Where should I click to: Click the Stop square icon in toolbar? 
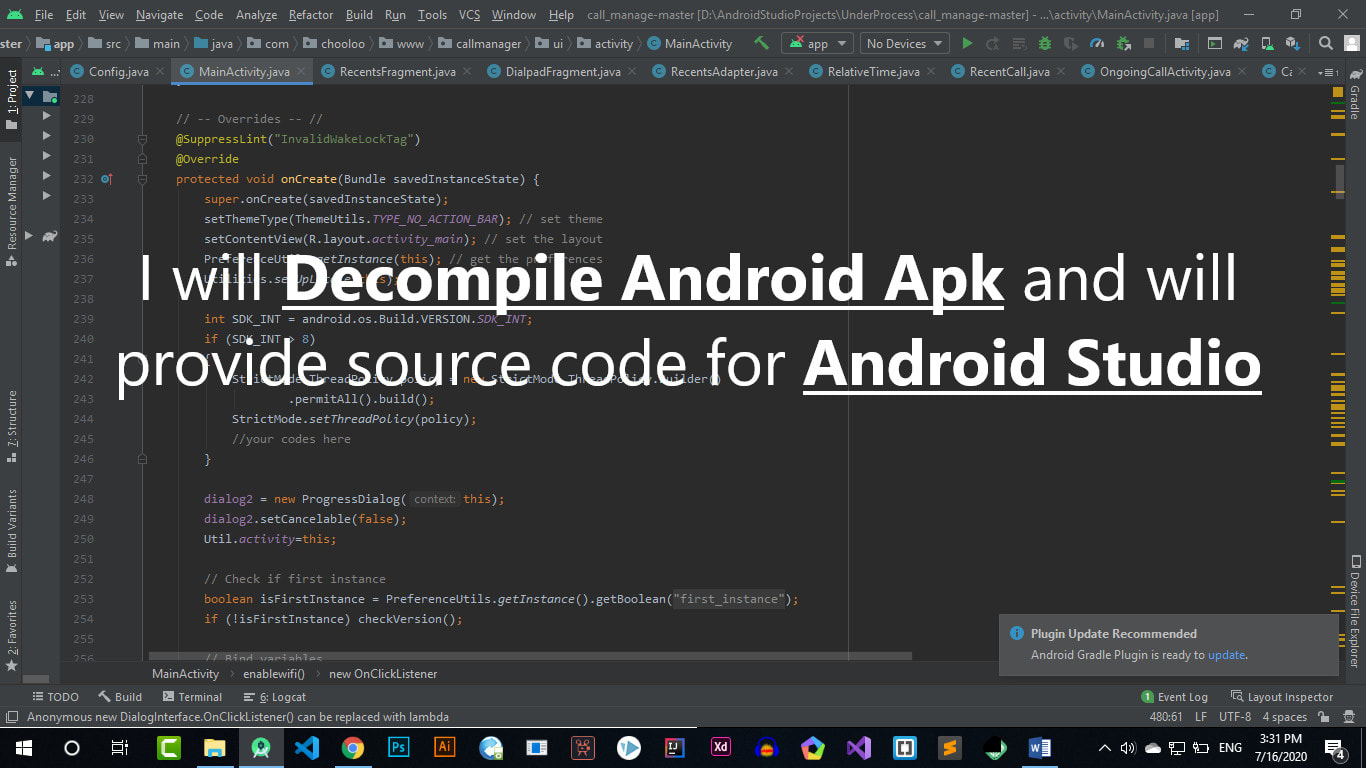(x=1149, y=43)
